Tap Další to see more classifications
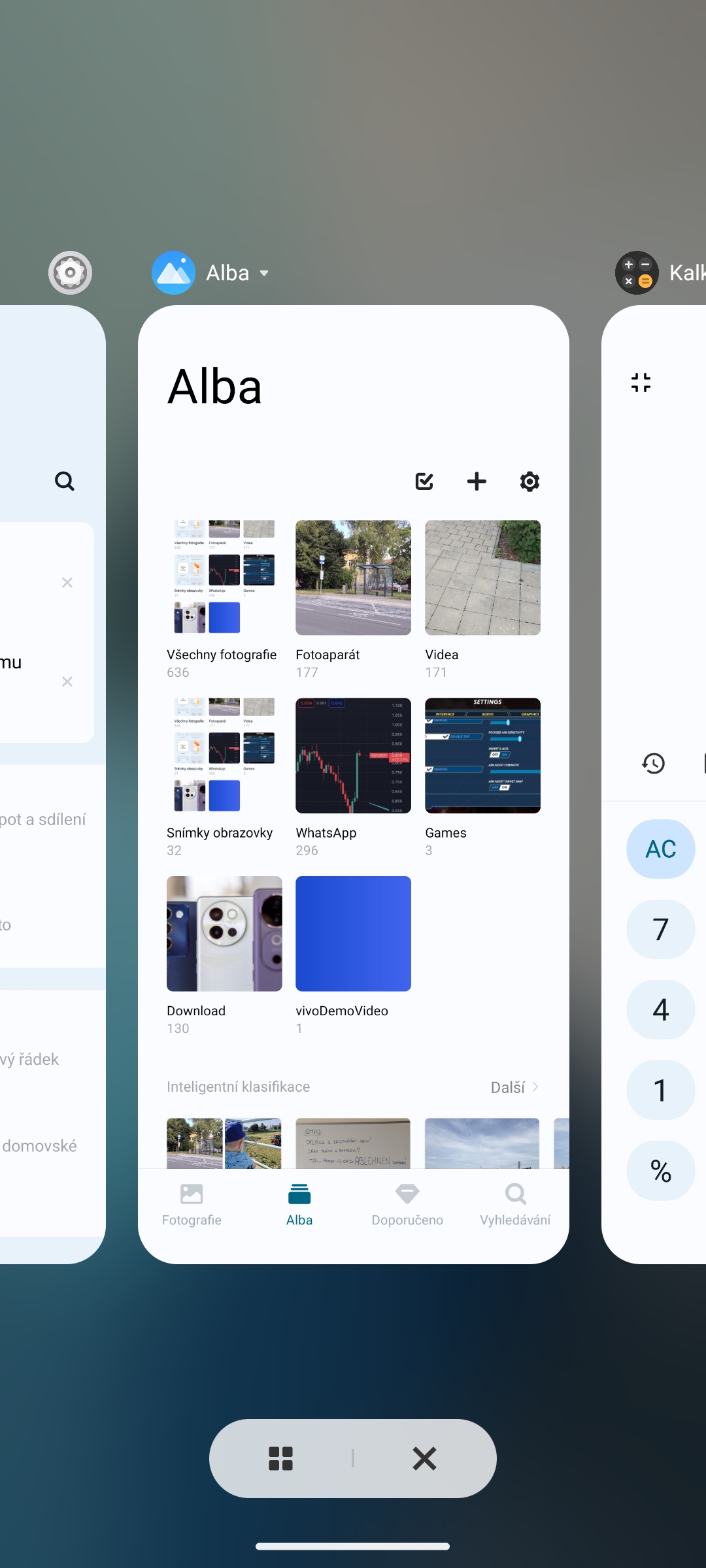The image size is (706, 1568). point(515,1087)
